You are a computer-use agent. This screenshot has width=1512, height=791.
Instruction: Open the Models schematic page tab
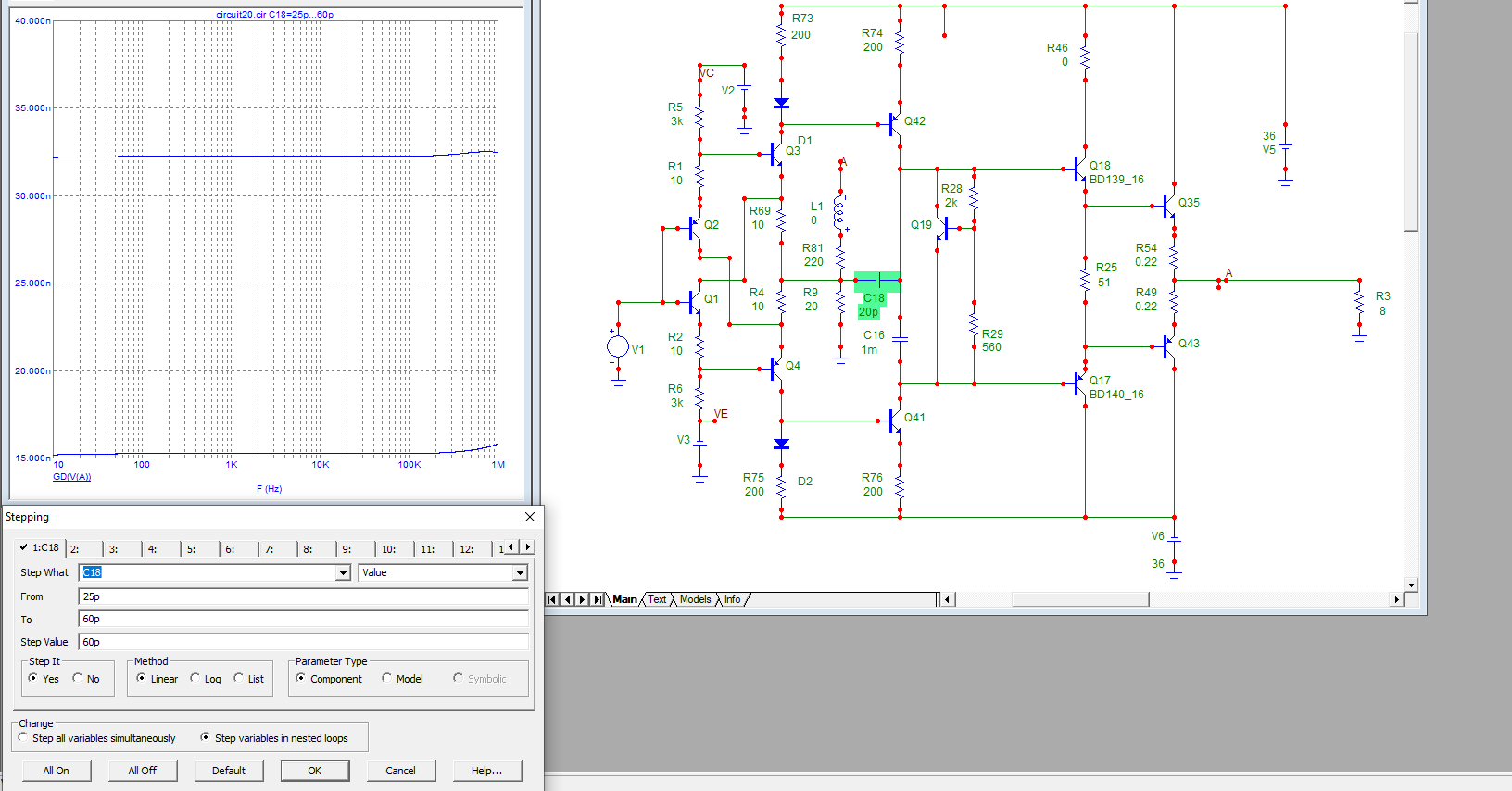point(695,599)
